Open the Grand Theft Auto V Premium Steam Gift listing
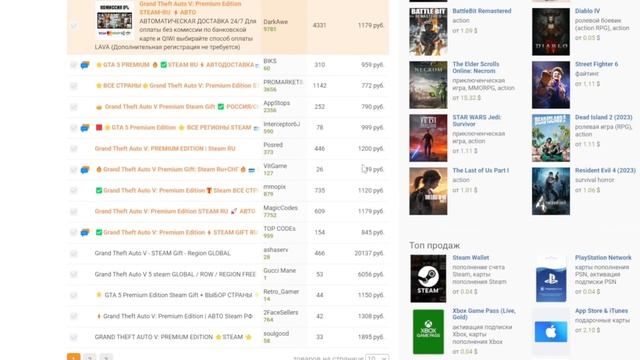 [177, 107]
